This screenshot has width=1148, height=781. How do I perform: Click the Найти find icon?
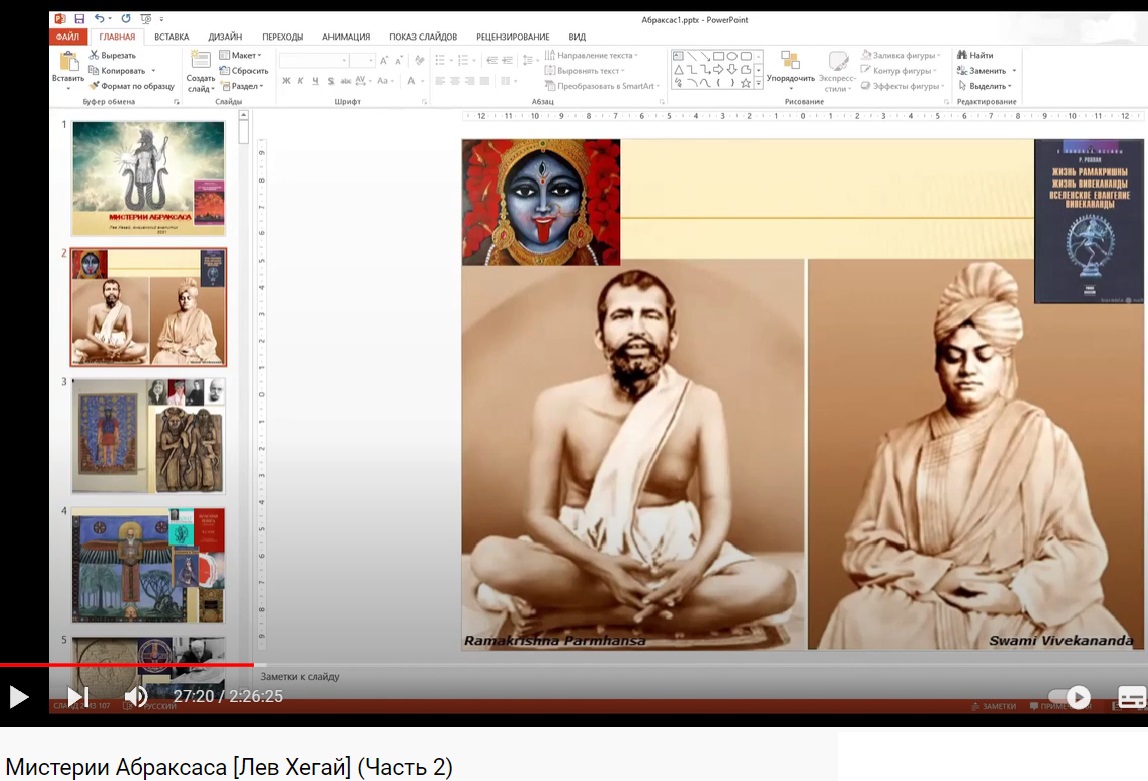coord(962,56)
